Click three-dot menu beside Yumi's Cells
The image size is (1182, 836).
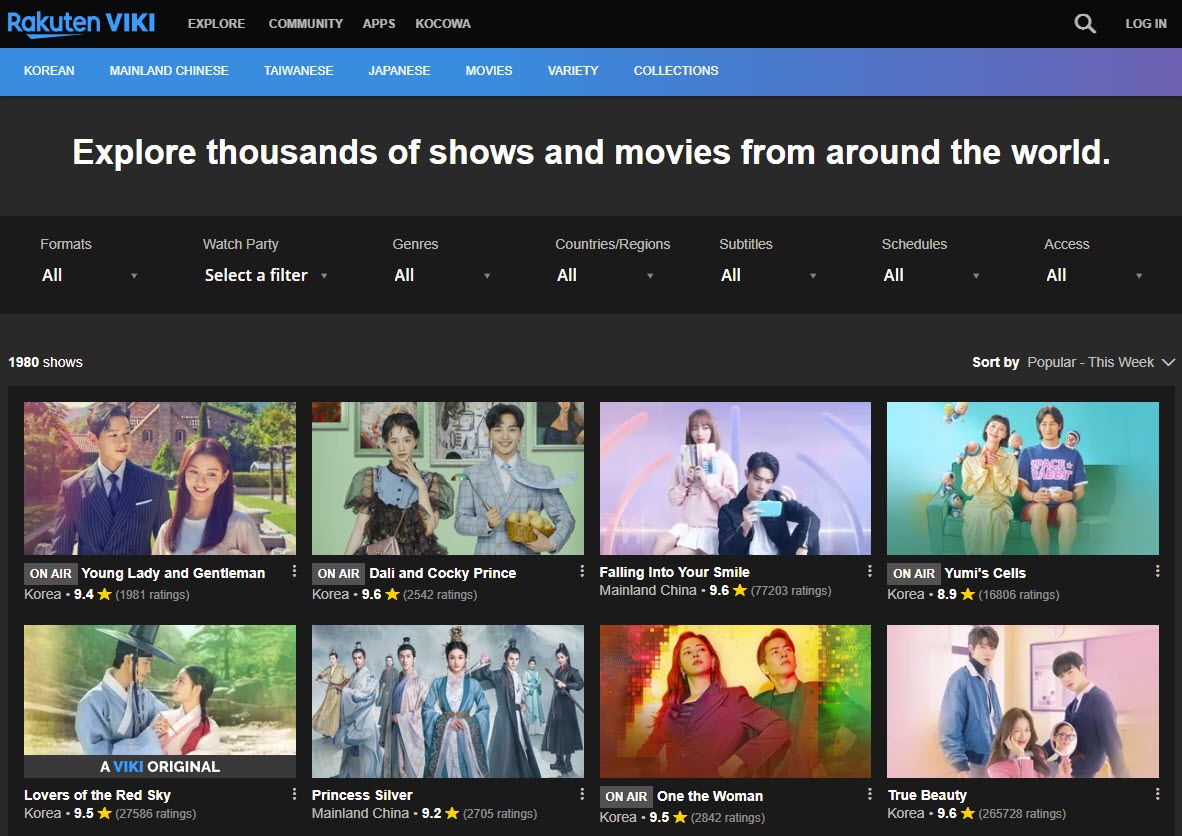coord(1157,571)
